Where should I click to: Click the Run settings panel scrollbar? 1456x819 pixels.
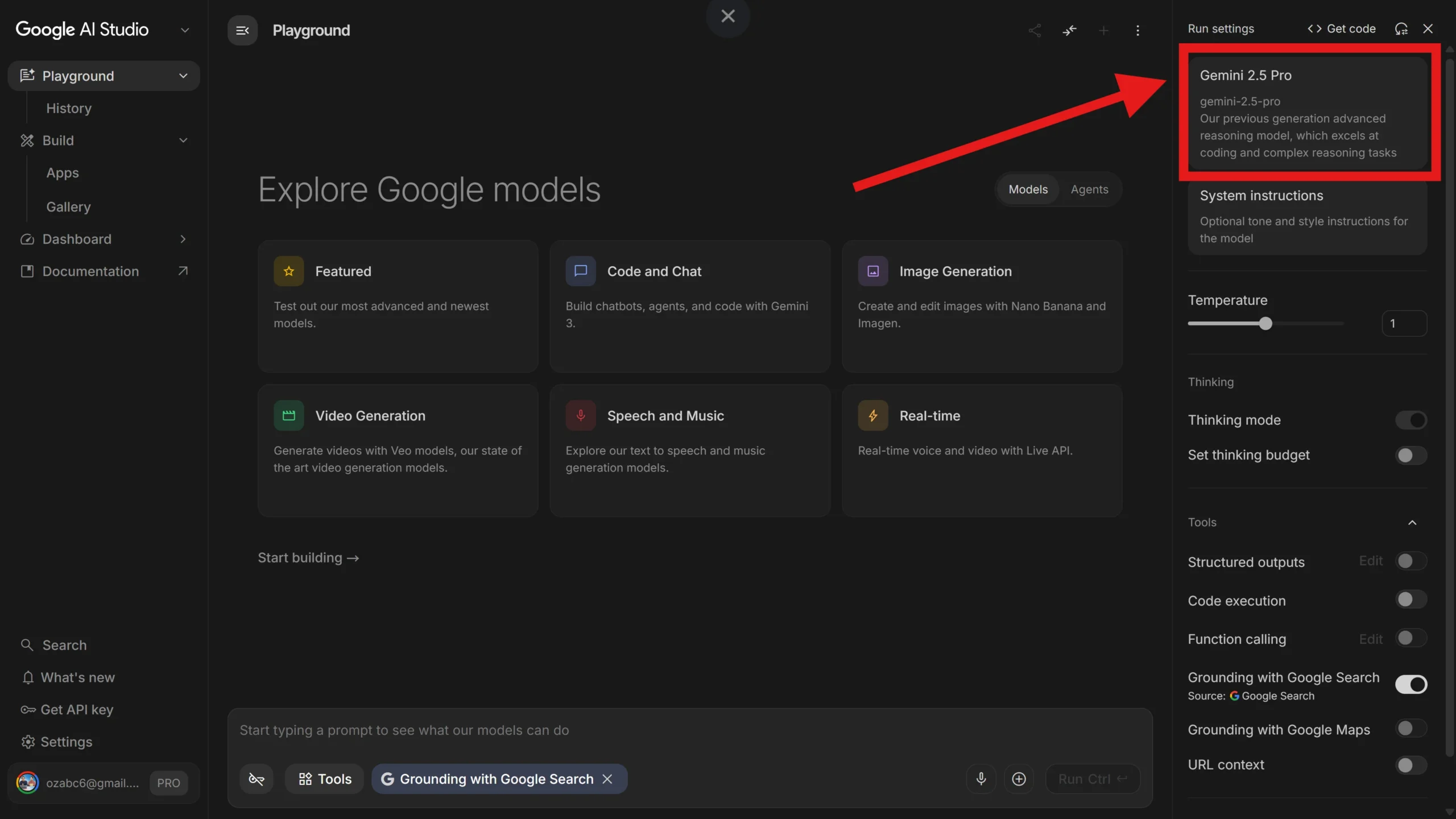[x=1449, y=408]
